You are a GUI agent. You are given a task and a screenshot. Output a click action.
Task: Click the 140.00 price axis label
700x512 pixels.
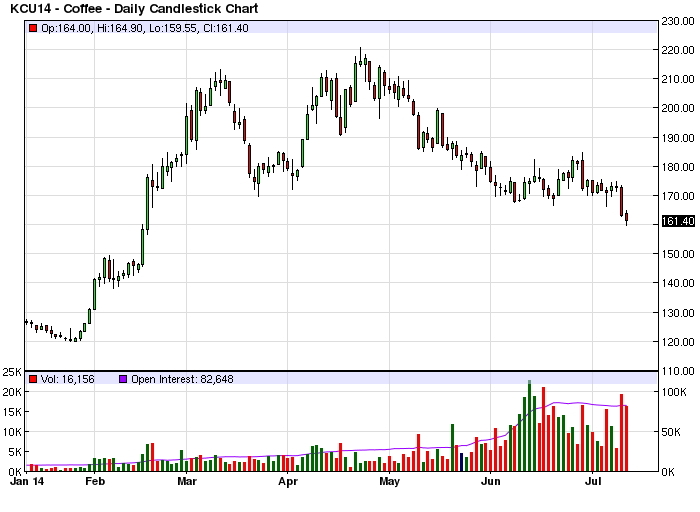[x=678, y=283]
